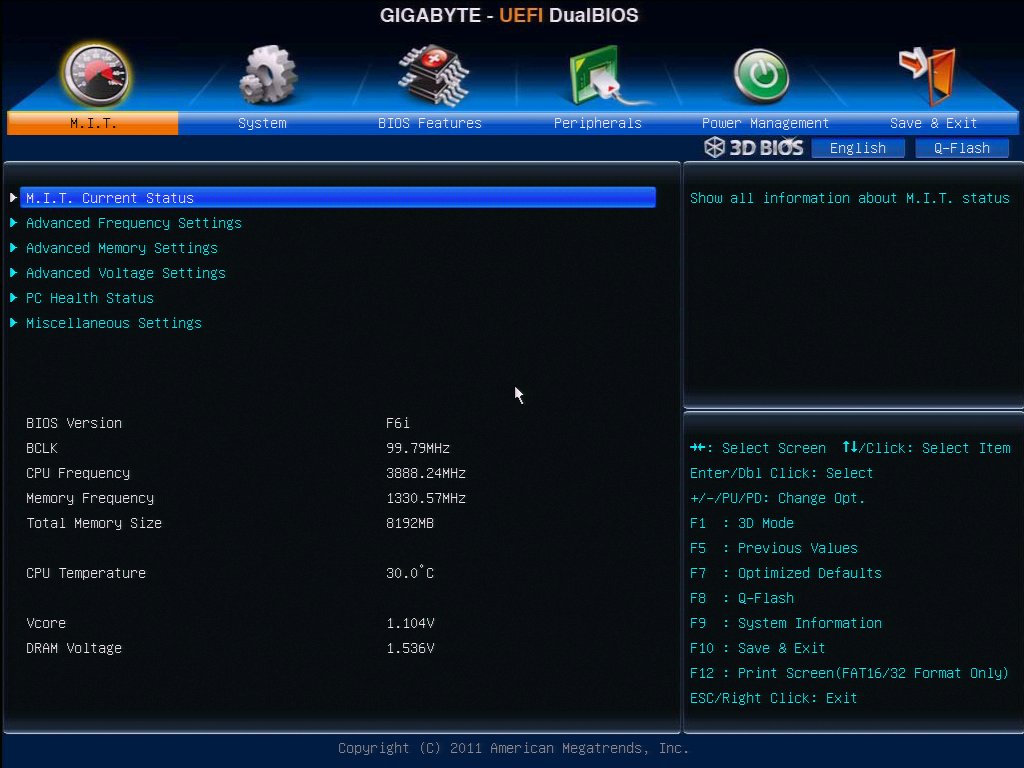Switch to the Peripherals tab
The height and width of the screenshot is (768, 1024).
click(x=597, y=123)
